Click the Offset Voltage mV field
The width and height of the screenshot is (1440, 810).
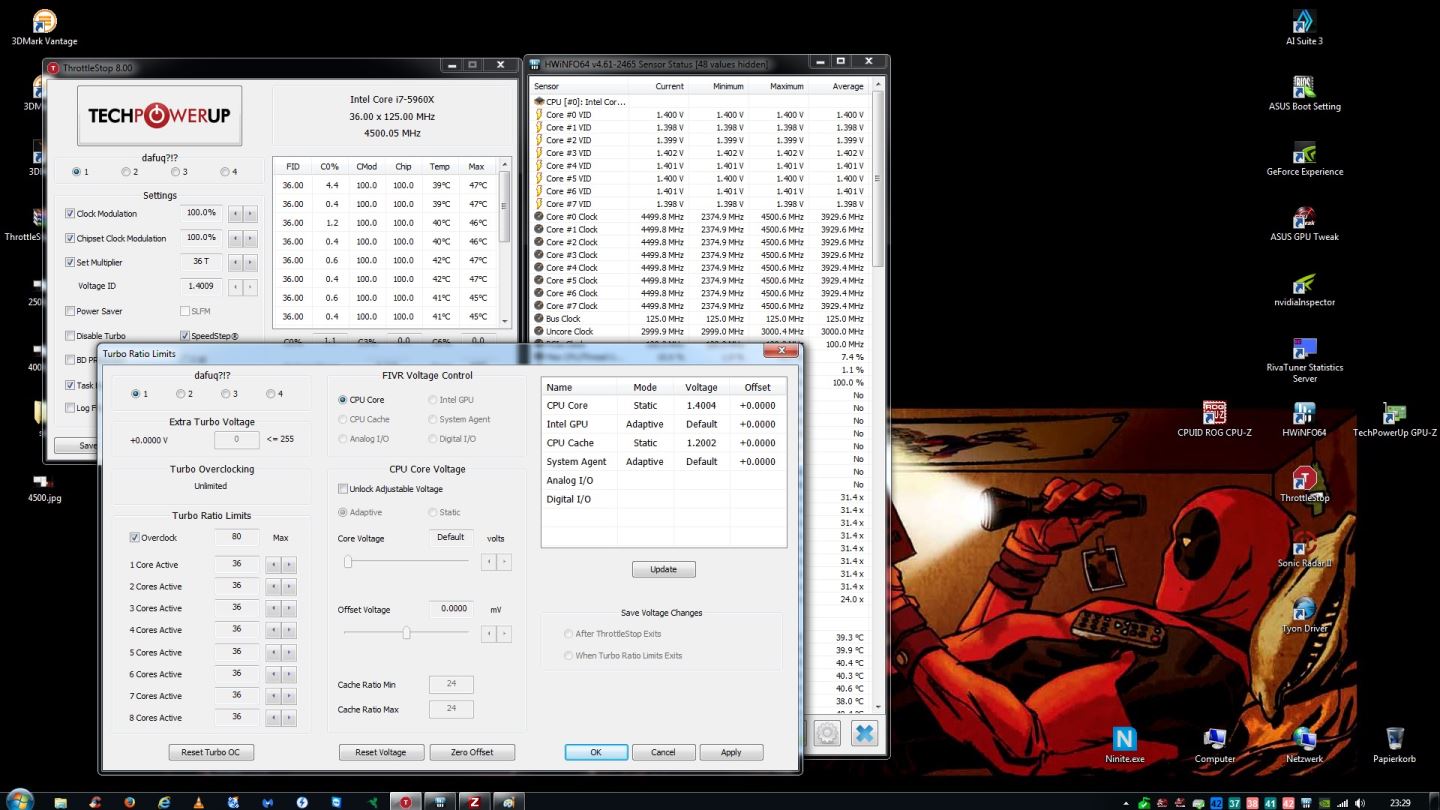pos(451,609)
